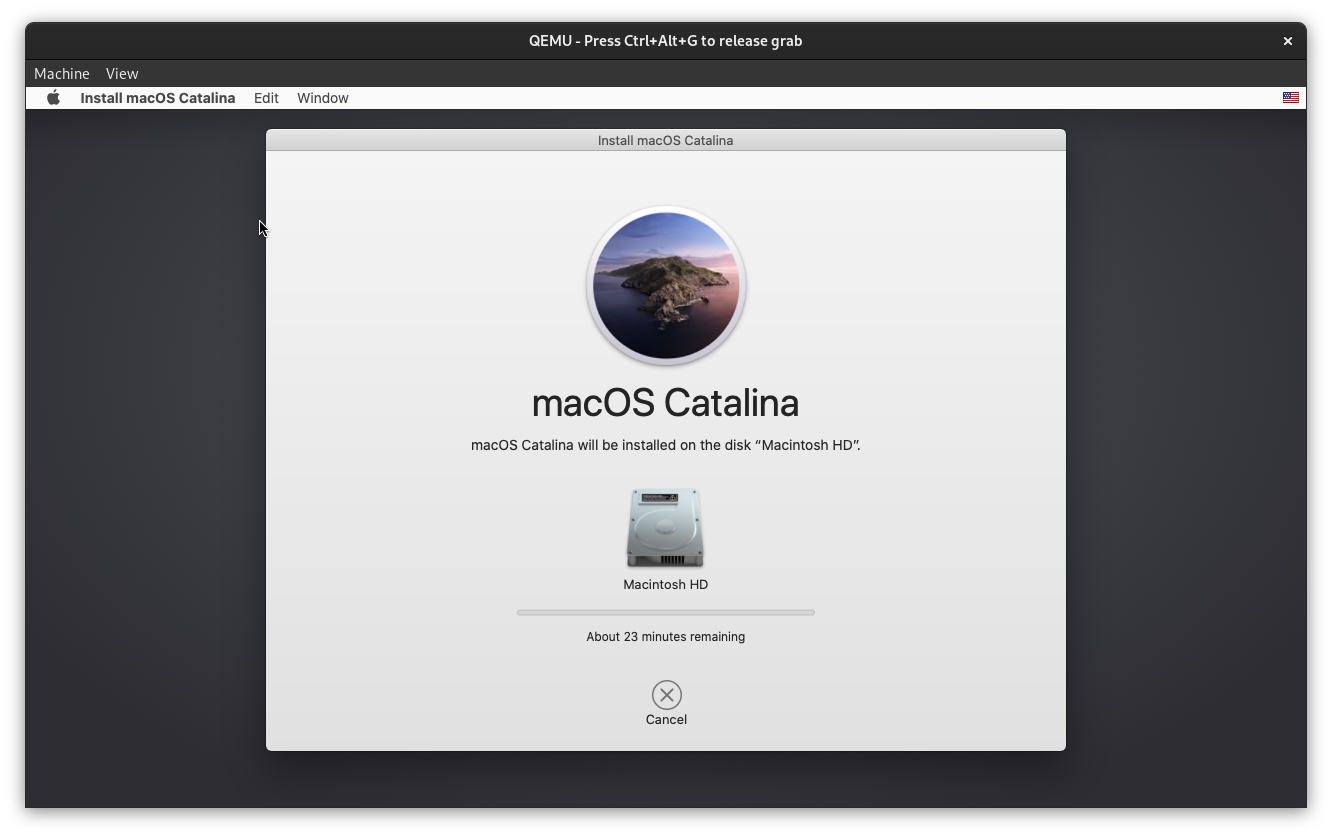Click the Apple logo in the menu bar
Viewport: 1332px width, 836px height.
click(x=53, y=97)
